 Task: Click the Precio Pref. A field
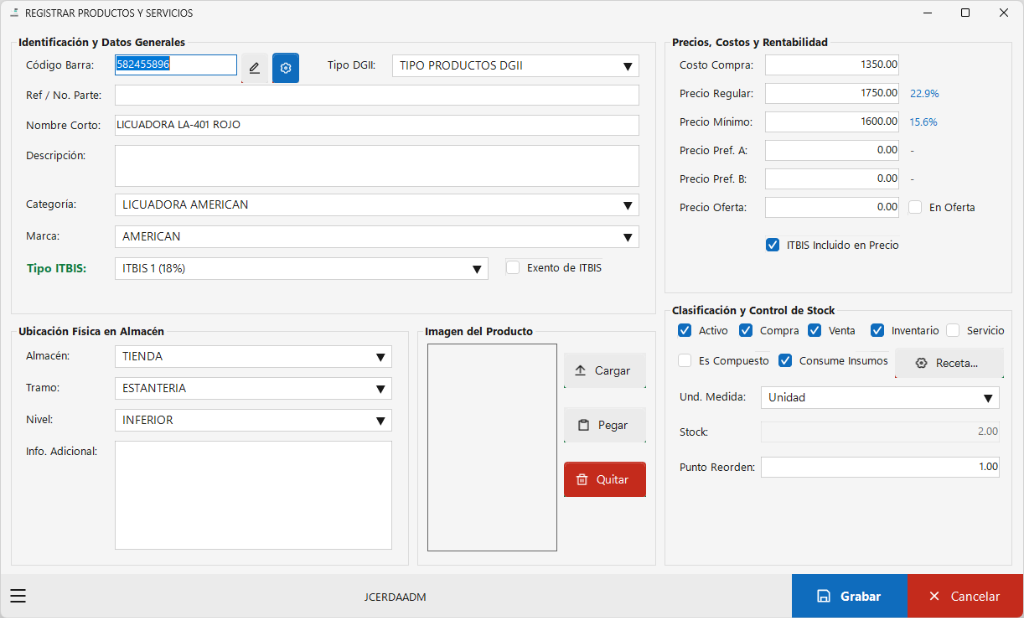832,150
